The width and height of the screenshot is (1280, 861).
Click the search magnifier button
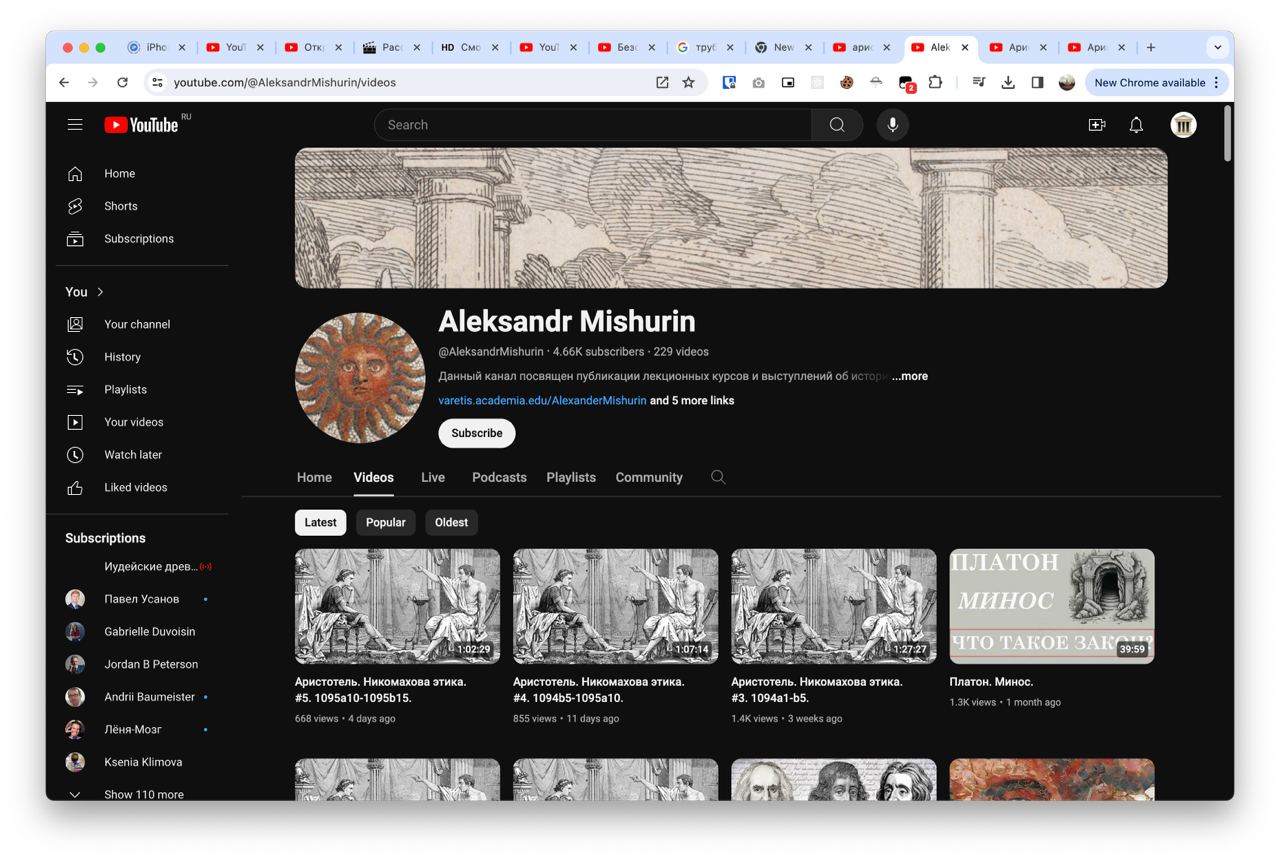point(837,125)
